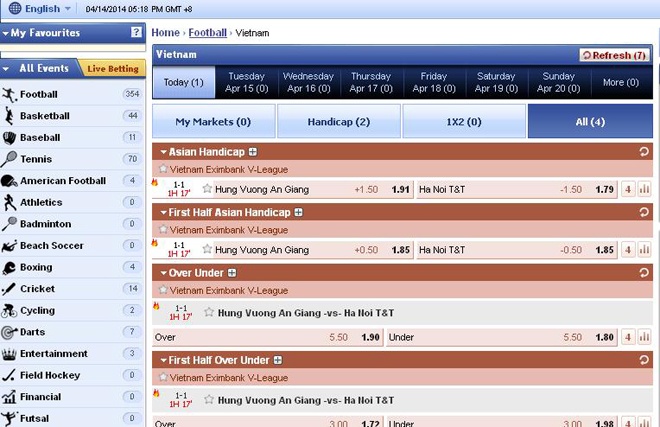Click the My Favourites help question mark icon

[136, 33]
